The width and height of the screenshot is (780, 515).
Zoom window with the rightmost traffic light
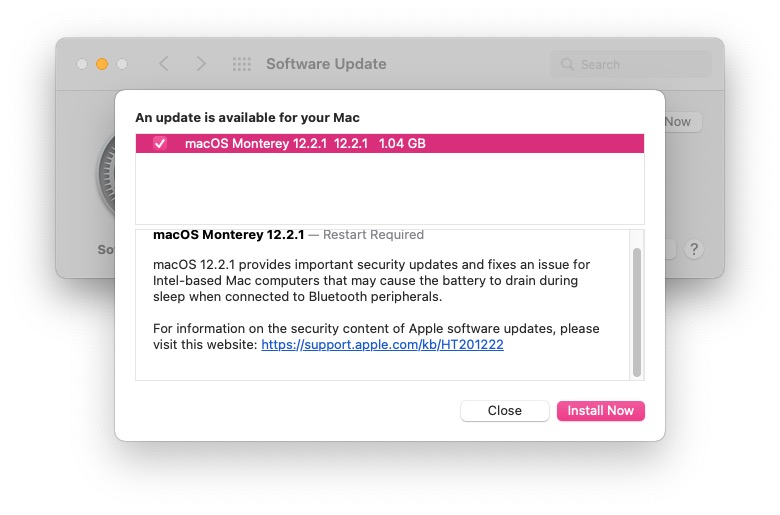(122, 64)
